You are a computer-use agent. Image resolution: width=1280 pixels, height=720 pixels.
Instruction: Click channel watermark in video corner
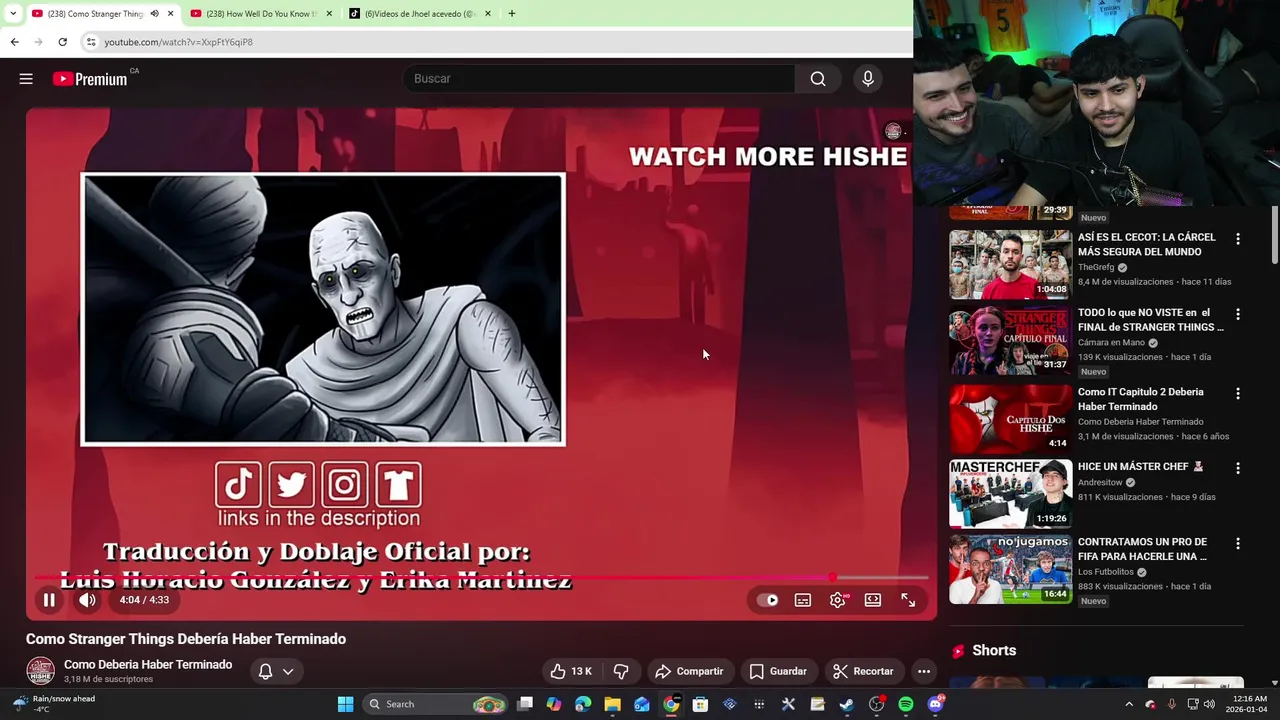click(x=894, y=131)
